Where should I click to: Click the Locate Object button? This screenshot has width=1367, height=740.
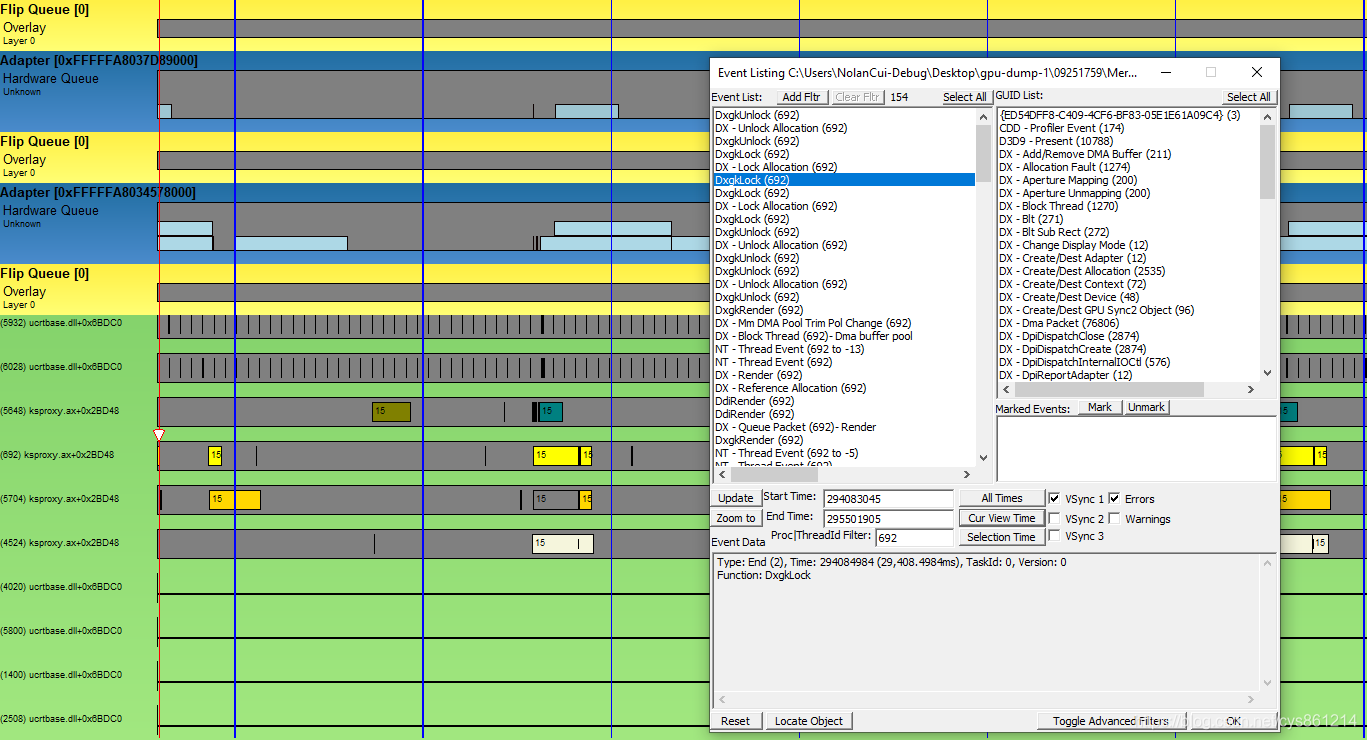[809, 721]
